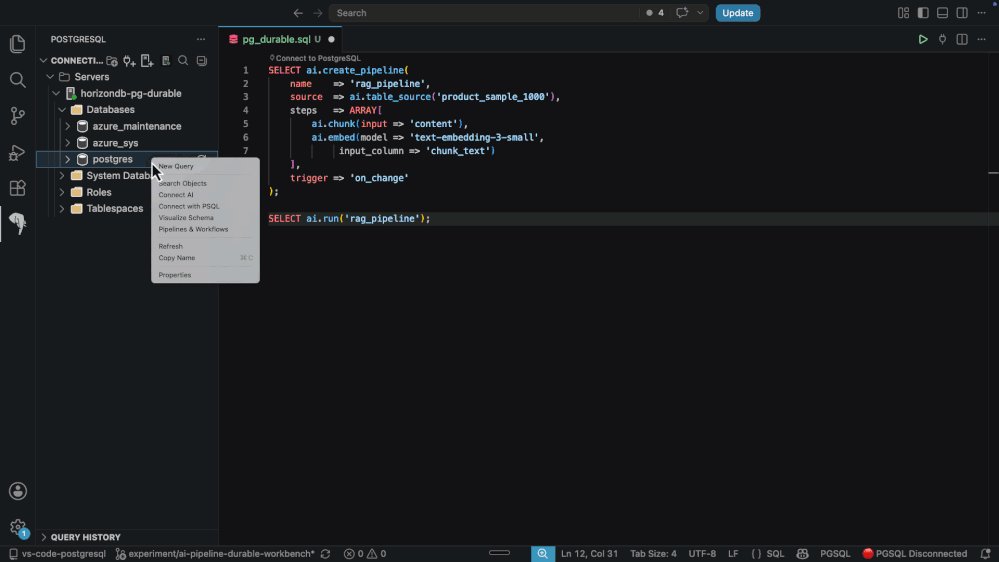Screen dimensions: 999x562
Task: Click the query document icon in Connections header
Action: [166, 61]
